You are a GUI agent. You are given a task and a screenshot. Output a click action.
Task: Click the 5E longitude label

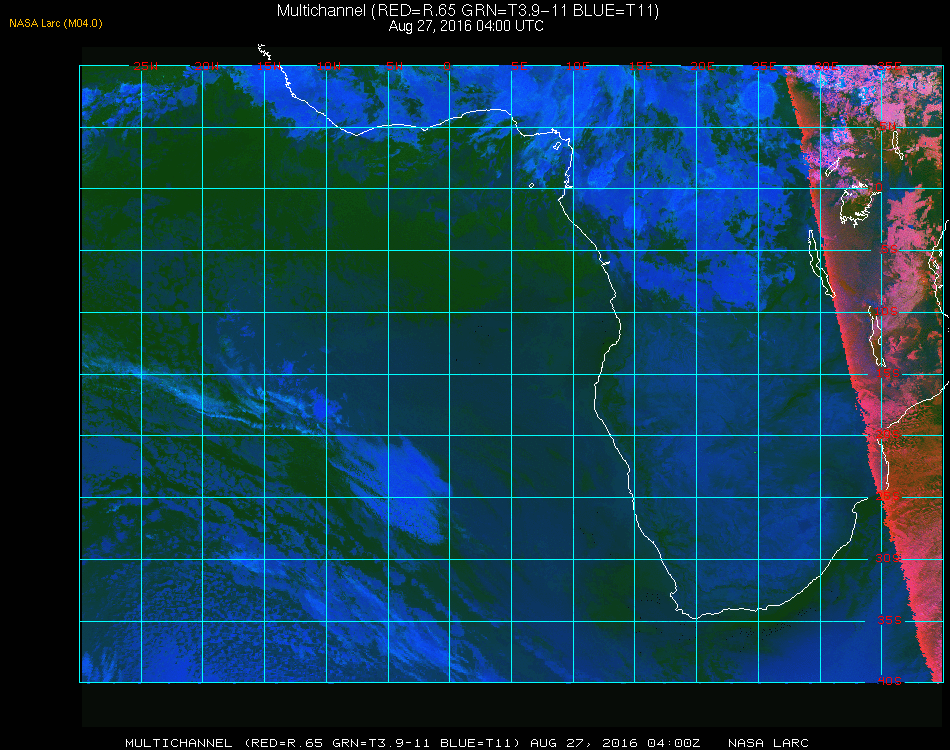tap(519, 66)
